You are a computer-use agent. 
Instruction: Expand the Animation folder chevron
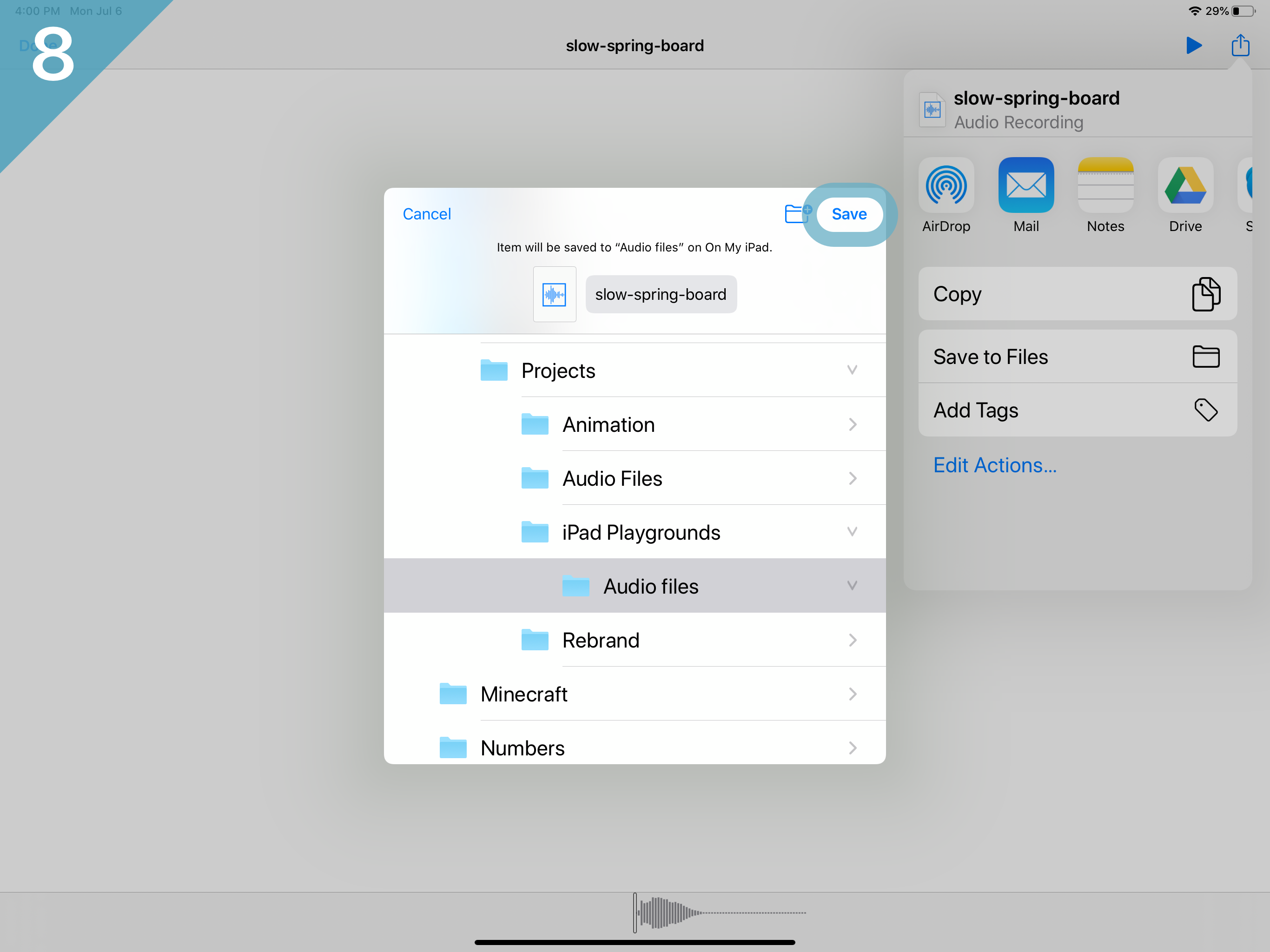pos(852,425)
